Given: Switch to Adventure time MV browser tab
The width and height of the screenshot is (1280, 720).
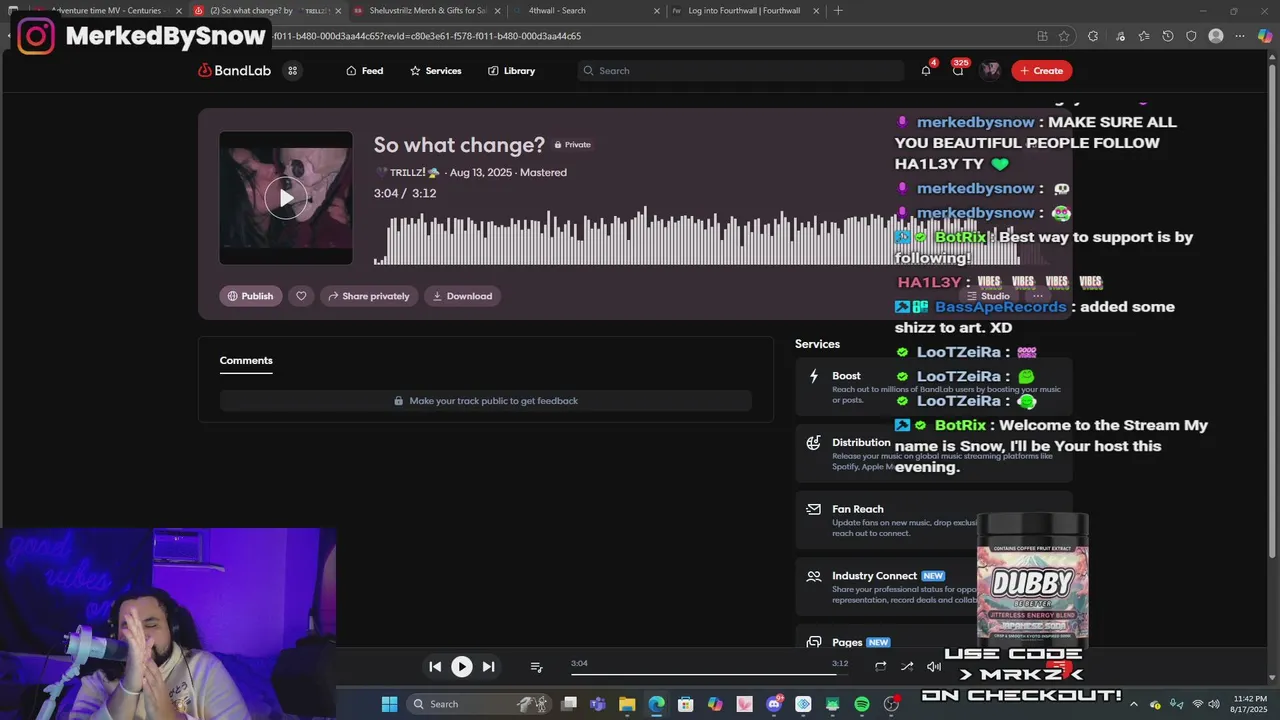Looking at the screenshot, I should (108, 11).
